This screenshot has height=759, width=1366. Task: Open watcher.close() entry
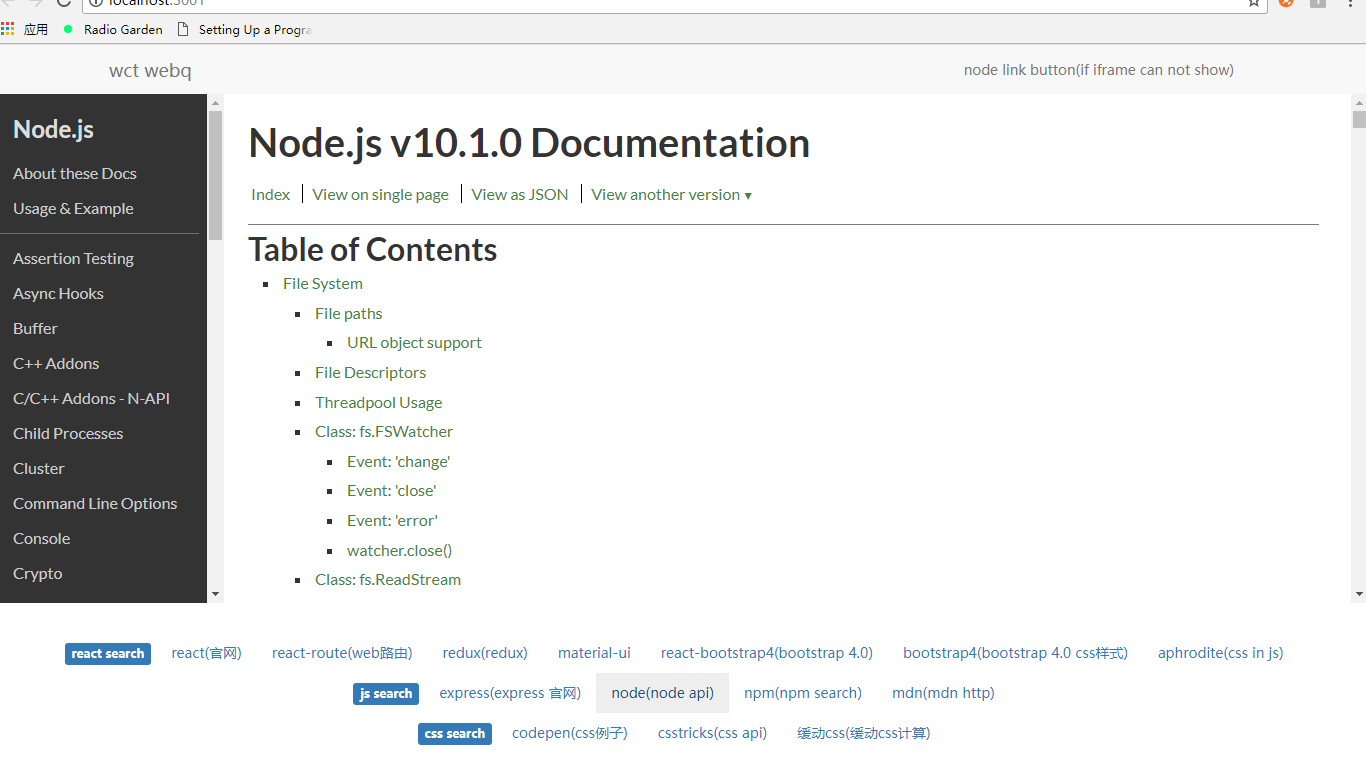coord(400,551)
